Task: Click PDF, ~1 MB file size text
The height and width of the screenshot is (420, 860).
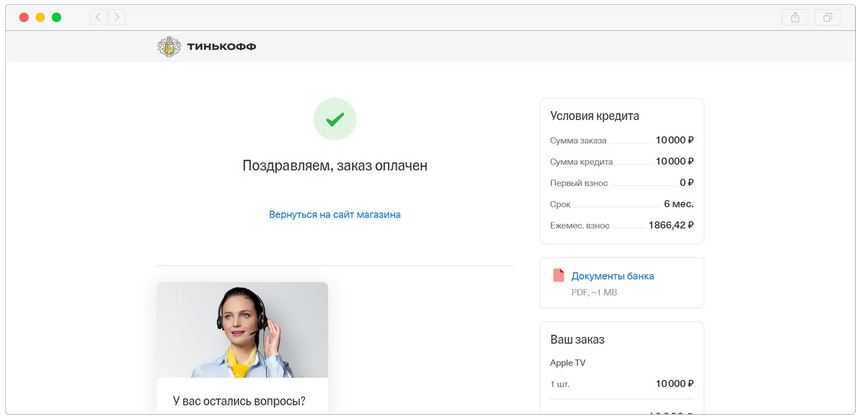Action: pos(594,293)
